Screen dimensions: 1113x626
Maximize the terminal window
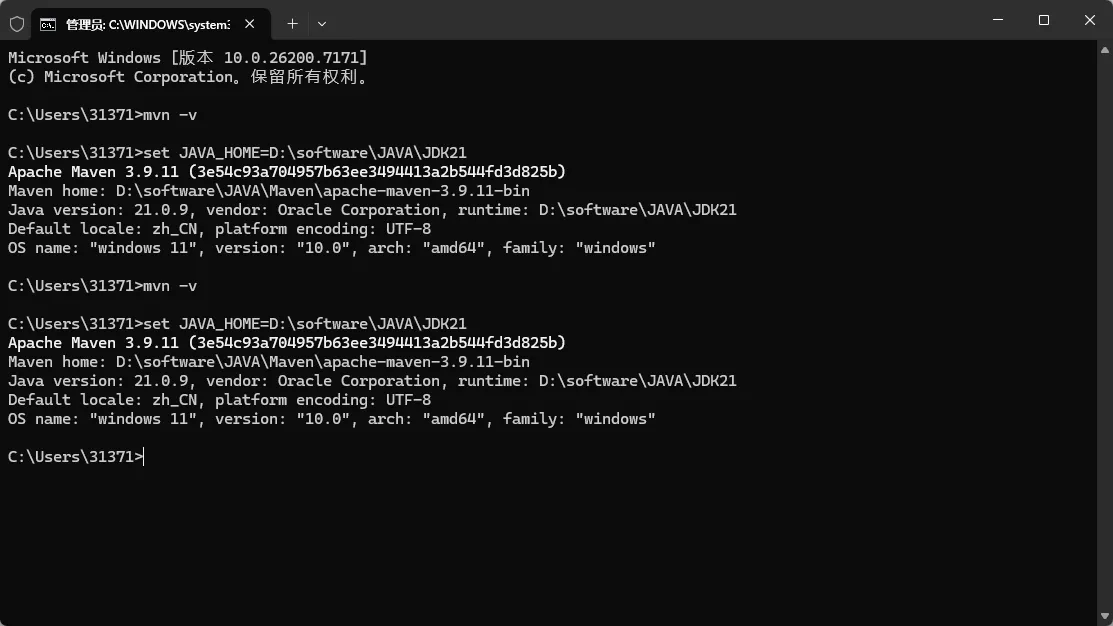pyautogui.click(x=1044, y=20)
